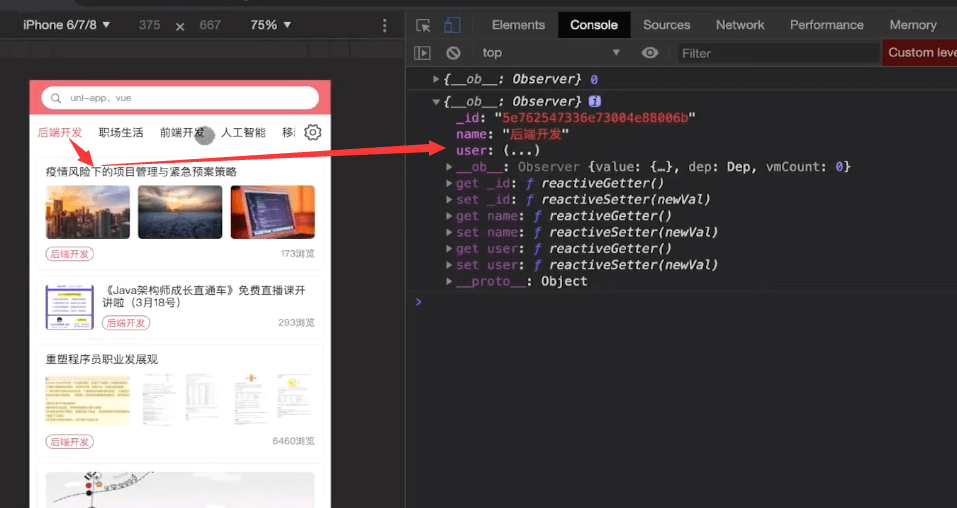This screenshot has height=508, width=957.
Task: Expand the get user reactiveGetter entry
Action: point(449,249)
